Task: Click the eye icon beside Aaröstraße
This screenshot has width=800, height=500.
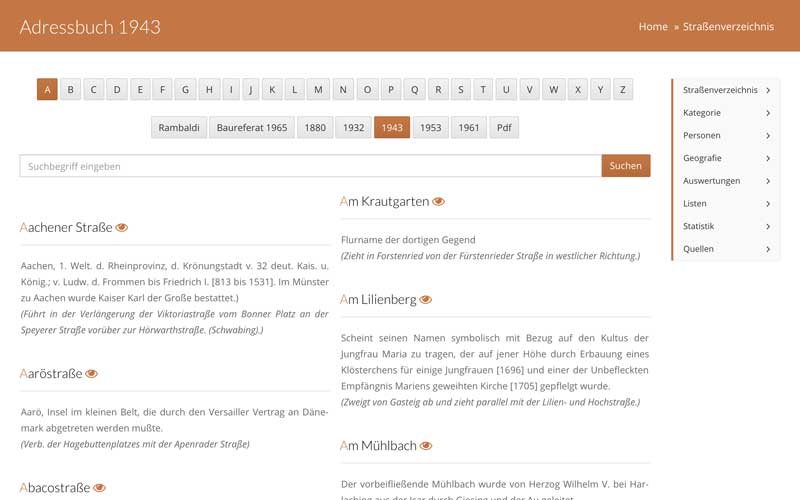Action: point(91,374)
